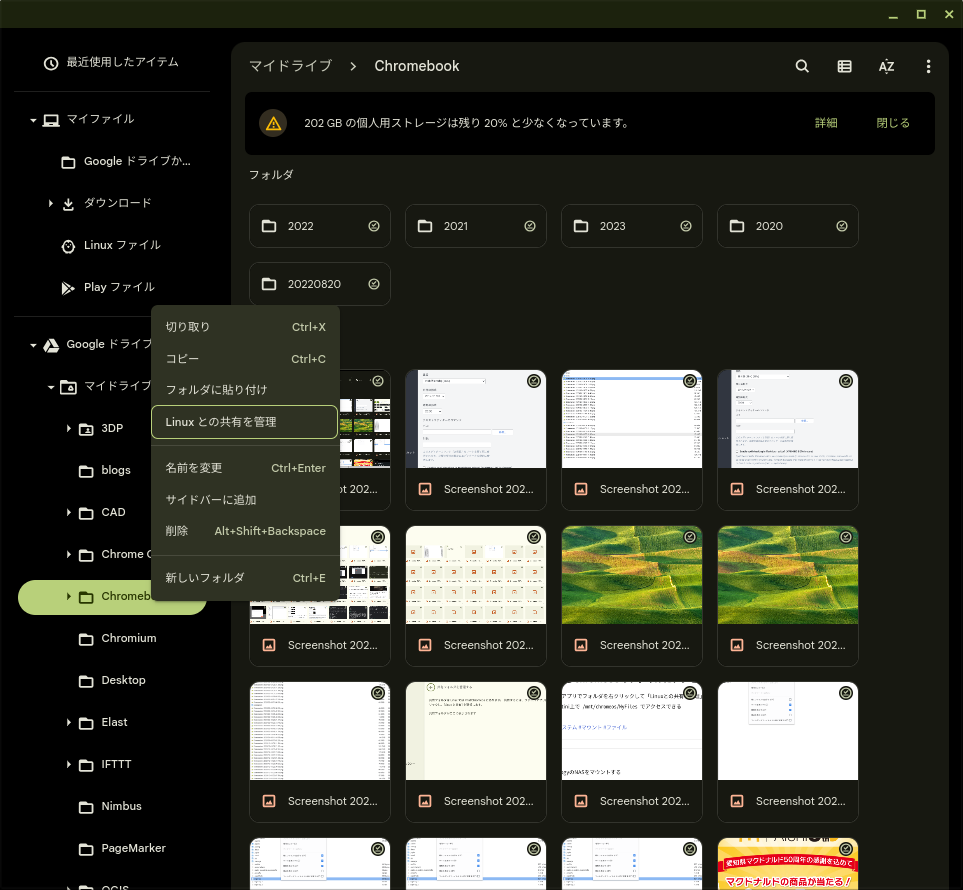Expand the 3DP folder node
Screen dimensions: 963x890
tap(68, 428)
